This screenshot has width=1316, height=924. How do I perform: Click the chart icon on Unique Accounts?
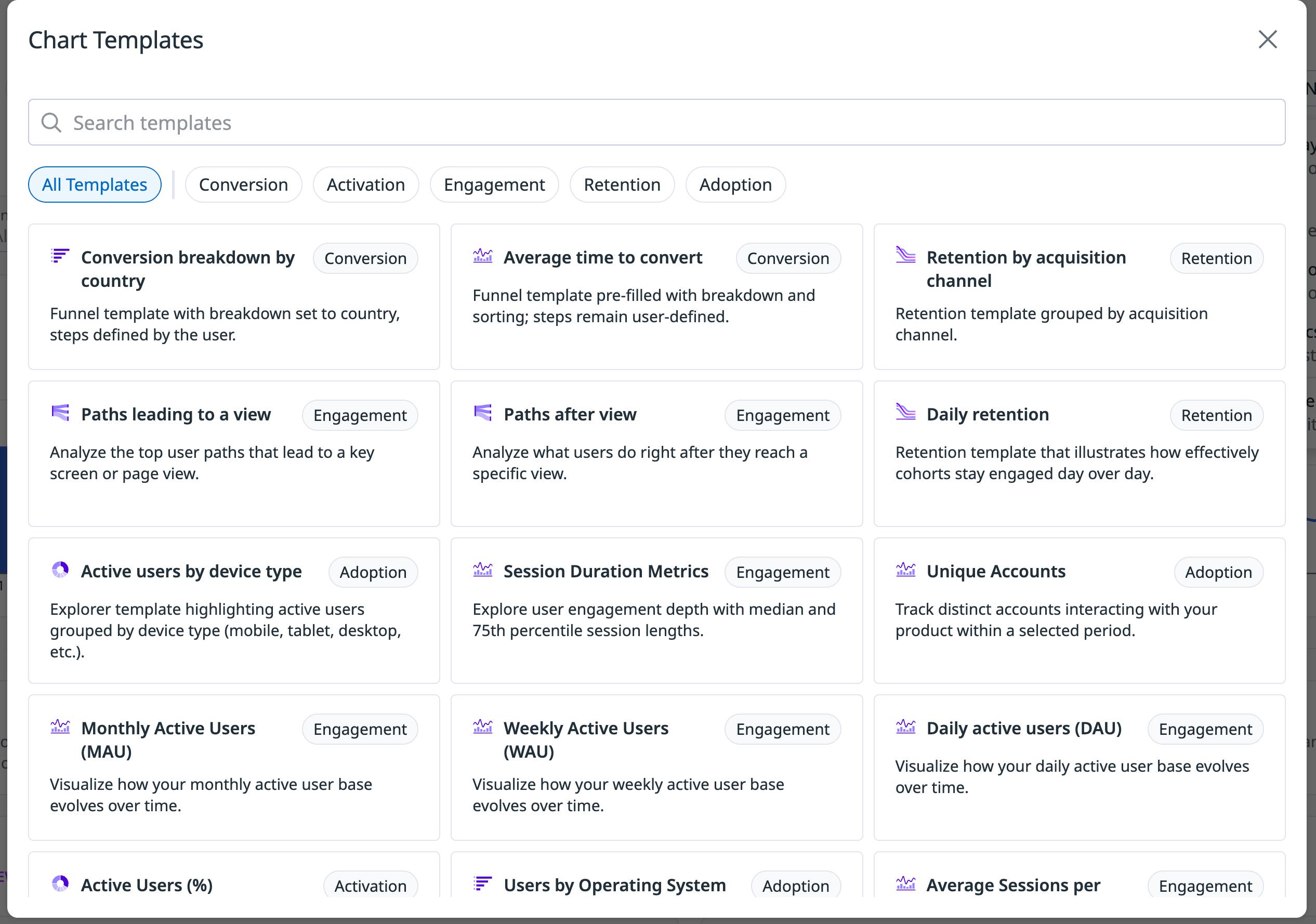pyautogui.click(x=905, y=570)
